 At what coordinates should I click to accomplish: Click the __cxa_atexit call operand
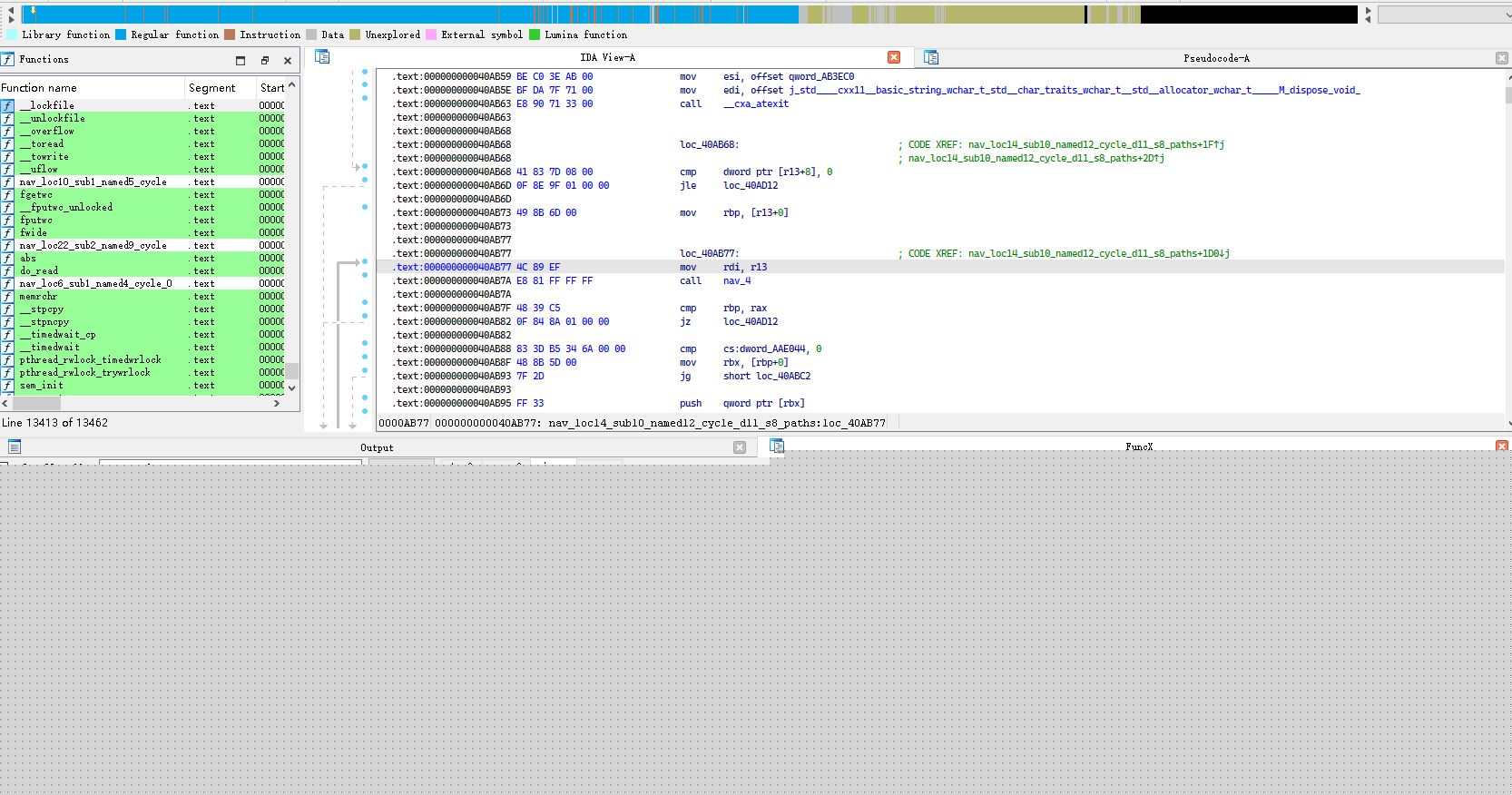pyautogui.click(x=756, y=103)
